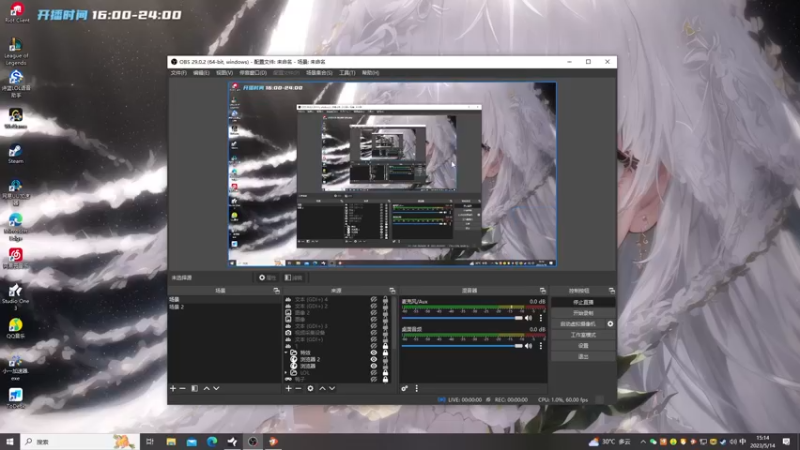Enable 工作室模式 studio mode
Screen dimensions: 800x450
[x=583, y=335]
